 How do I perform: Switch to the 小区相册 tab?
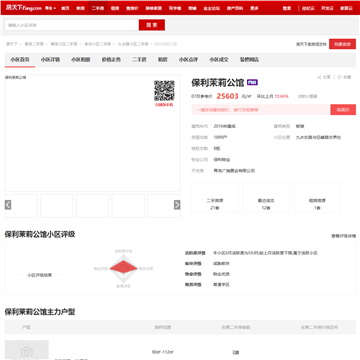point(81,60)
